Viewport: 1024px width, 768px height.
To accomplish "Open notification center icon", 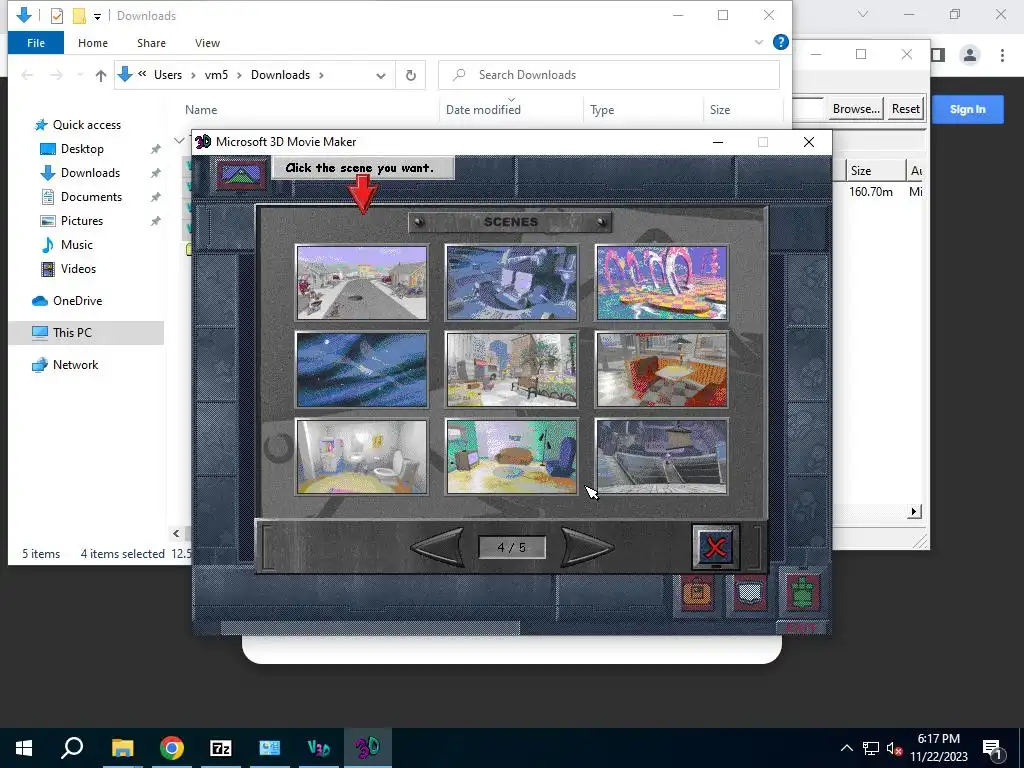I will [x=992, y=748].
